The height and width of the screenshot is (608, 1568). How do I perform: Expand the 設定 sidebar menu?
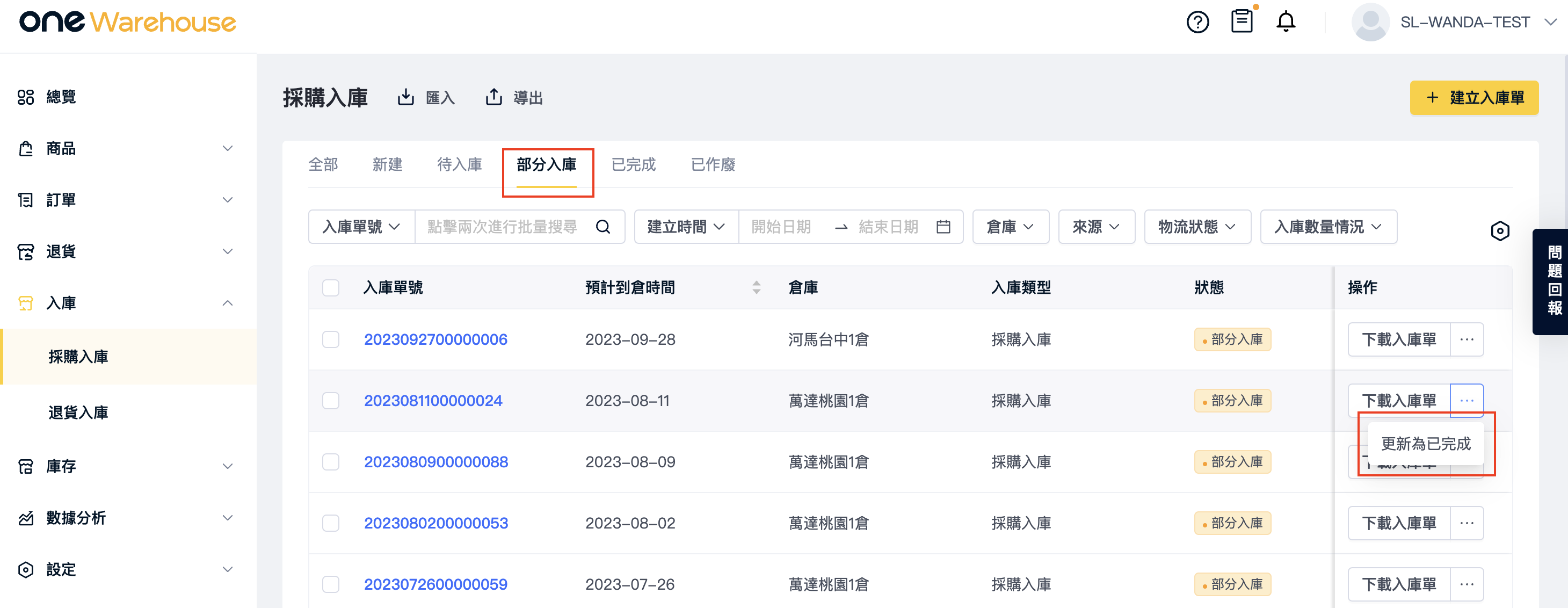[x=128, y=570]
